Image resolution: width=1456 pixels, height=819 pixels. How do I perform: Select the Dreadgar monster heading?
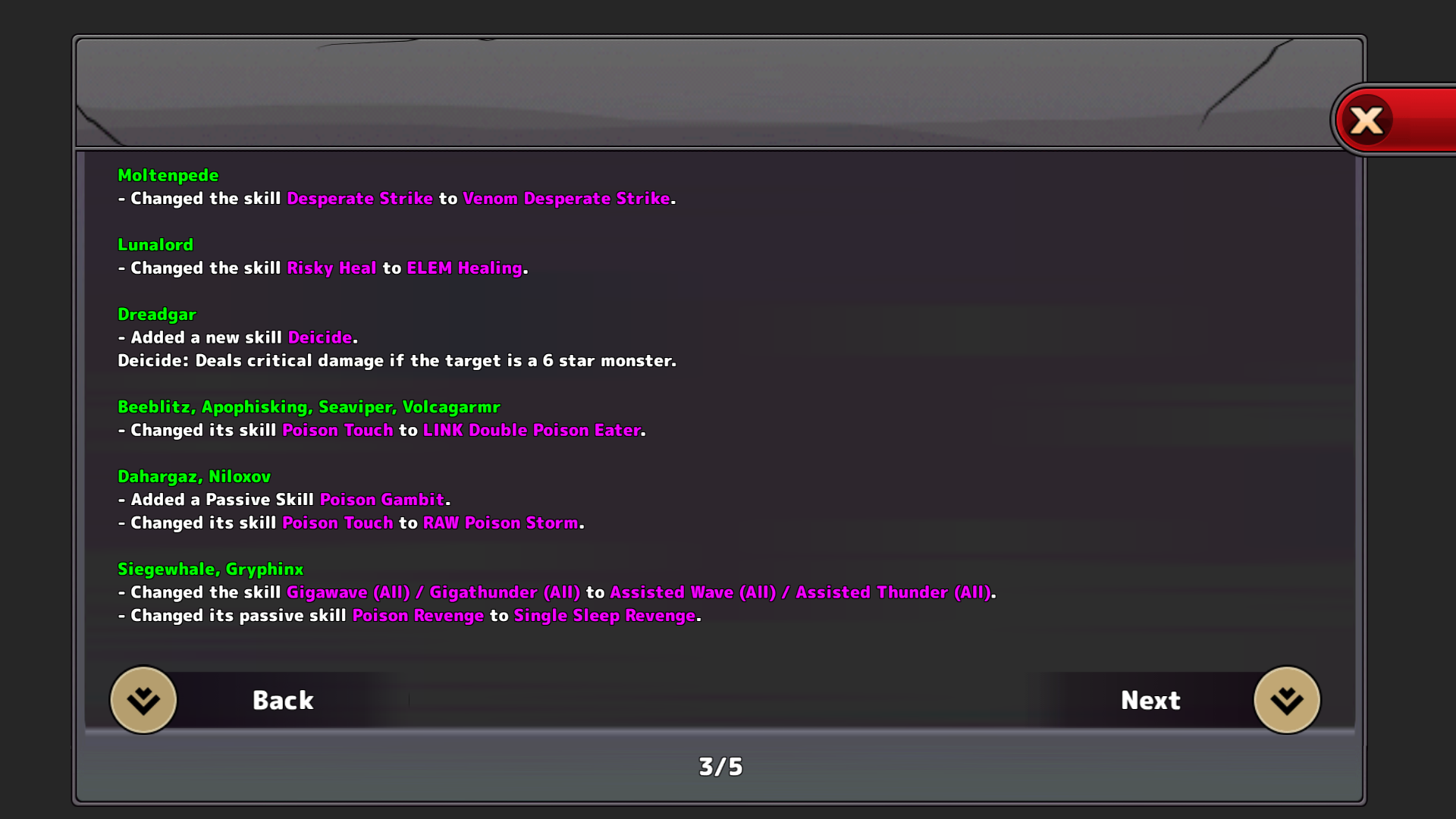157,315
